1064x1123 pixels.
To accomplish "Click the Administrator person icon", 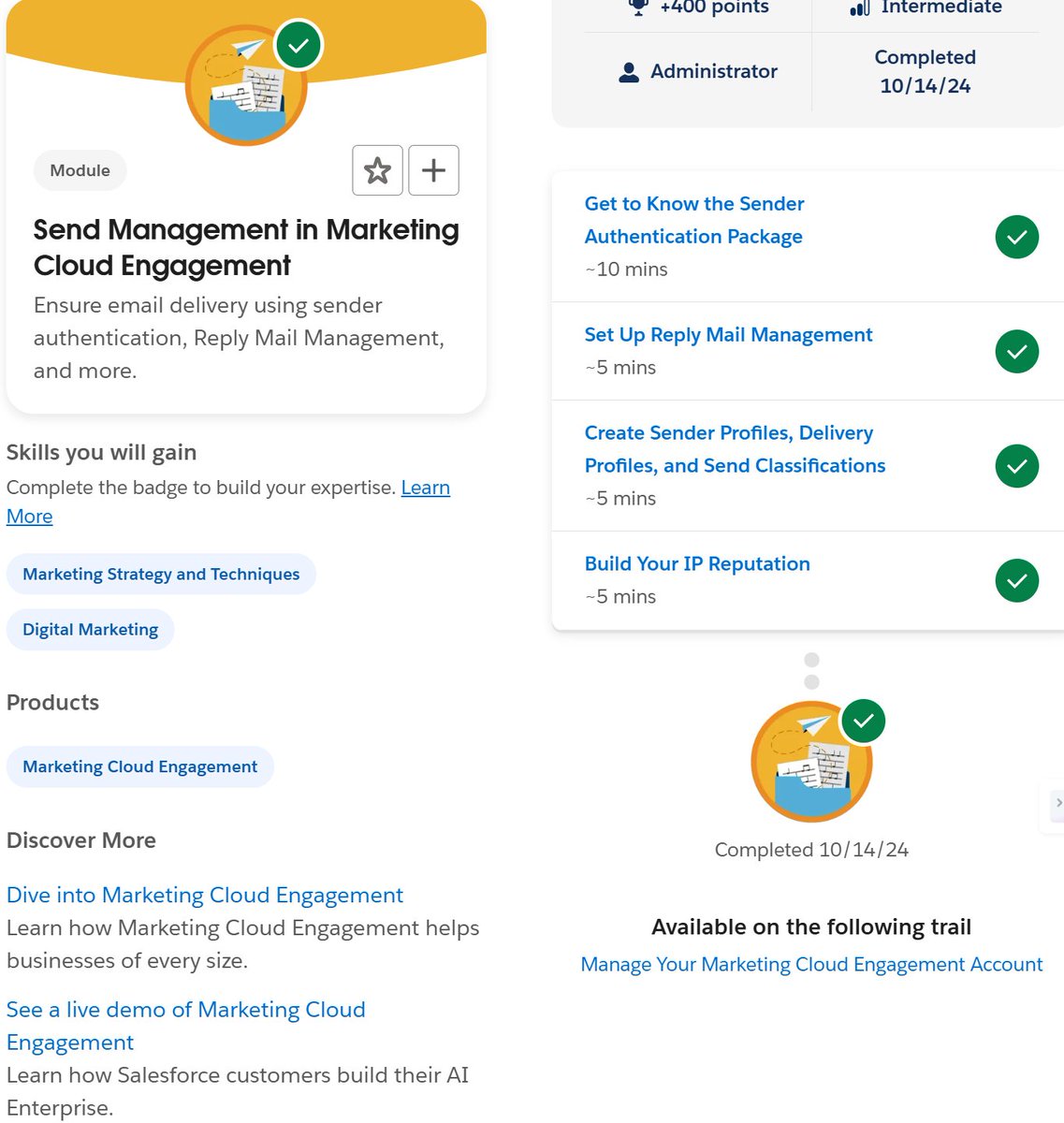I will pyautogui.click(x=629, y=72).
